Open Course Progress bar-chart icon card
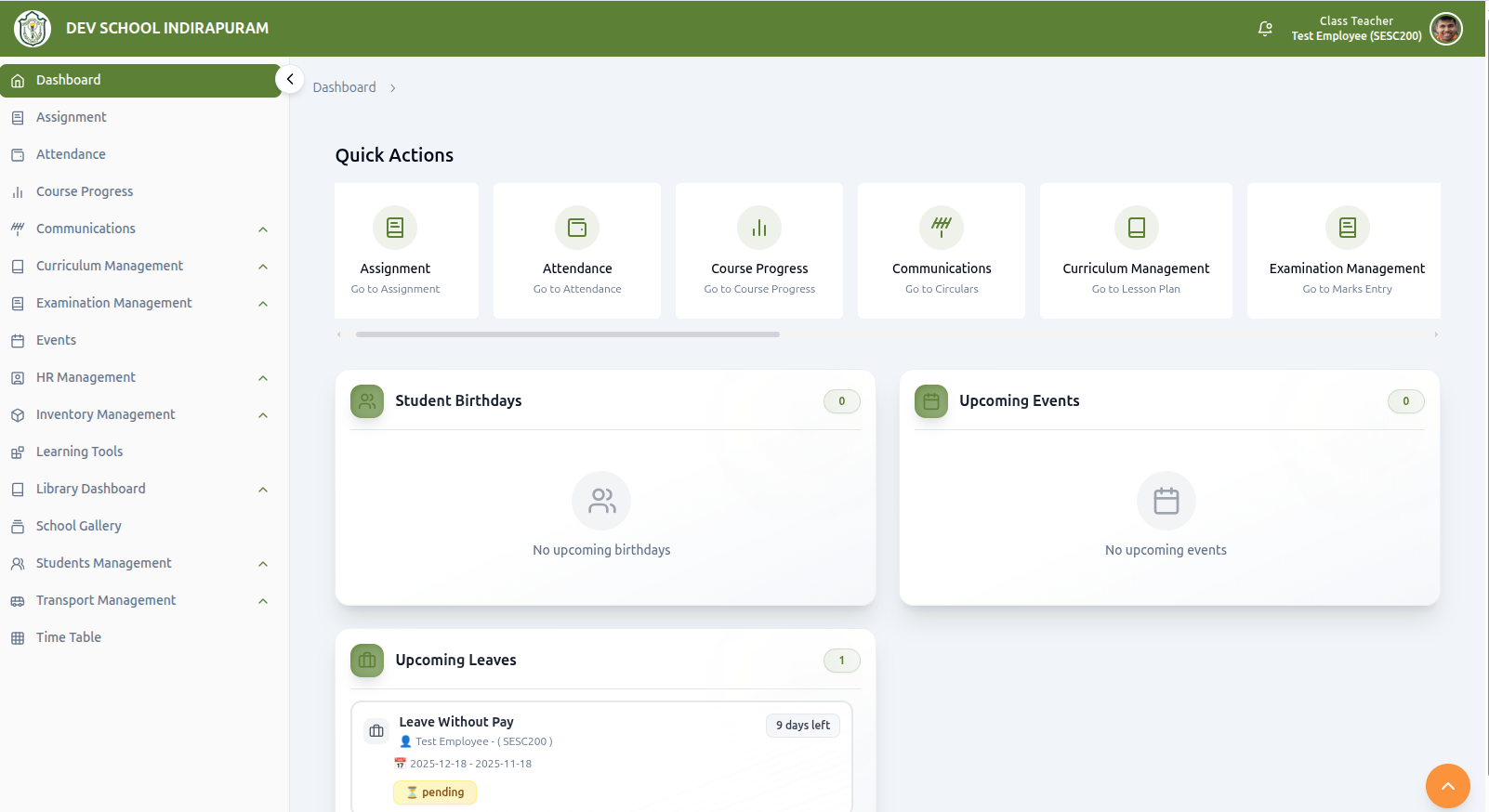The width and height of the screenshot is (1489, 812). click(x=759, y=228)
